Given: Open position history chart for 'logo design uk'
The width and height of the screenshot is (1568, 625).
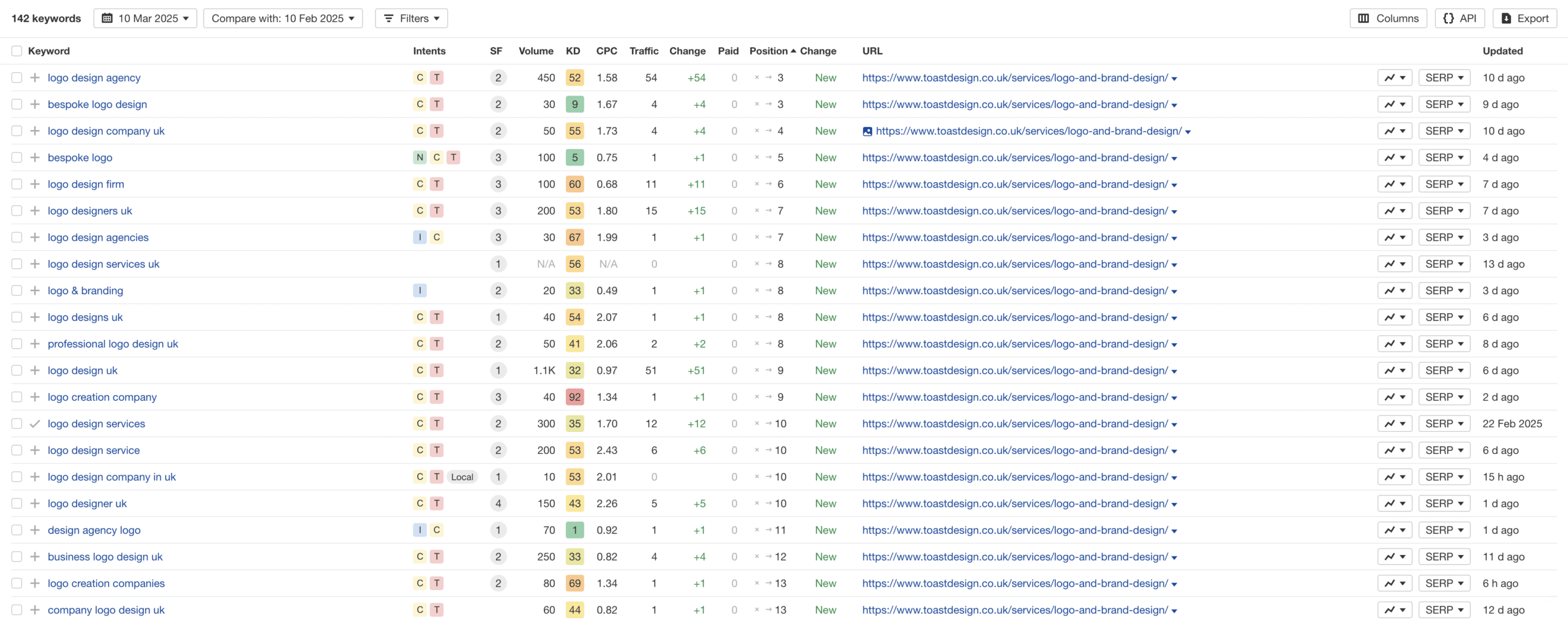Looking at the screenshot, I should (1395, 370).
